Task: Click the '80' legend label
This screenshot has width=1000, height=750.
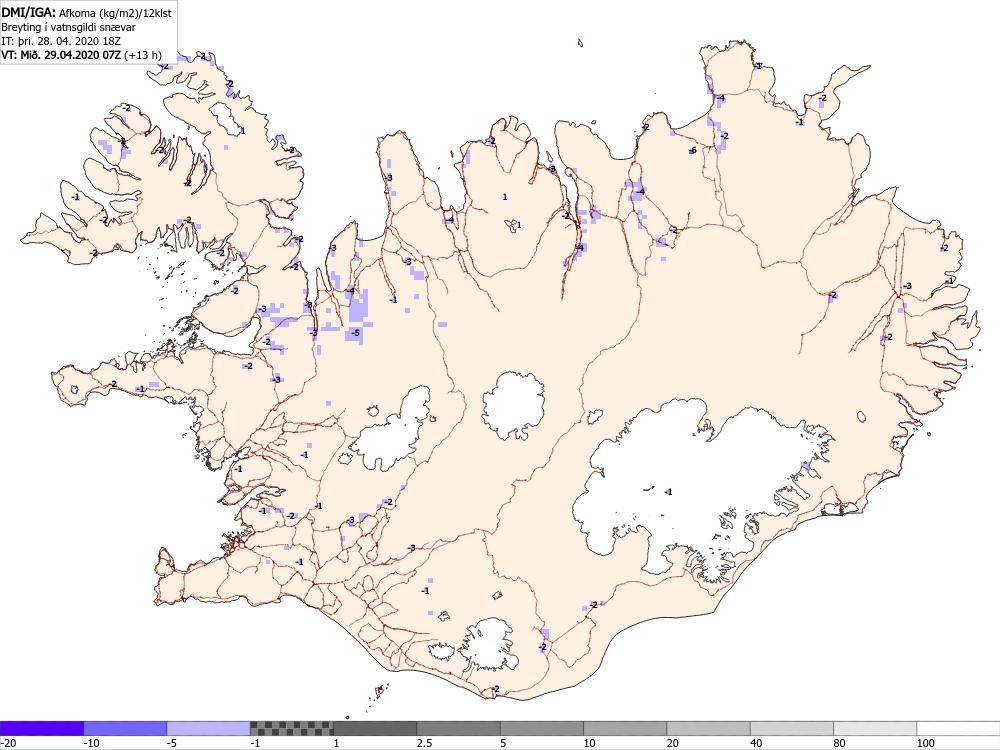Action: pos(839,743)
